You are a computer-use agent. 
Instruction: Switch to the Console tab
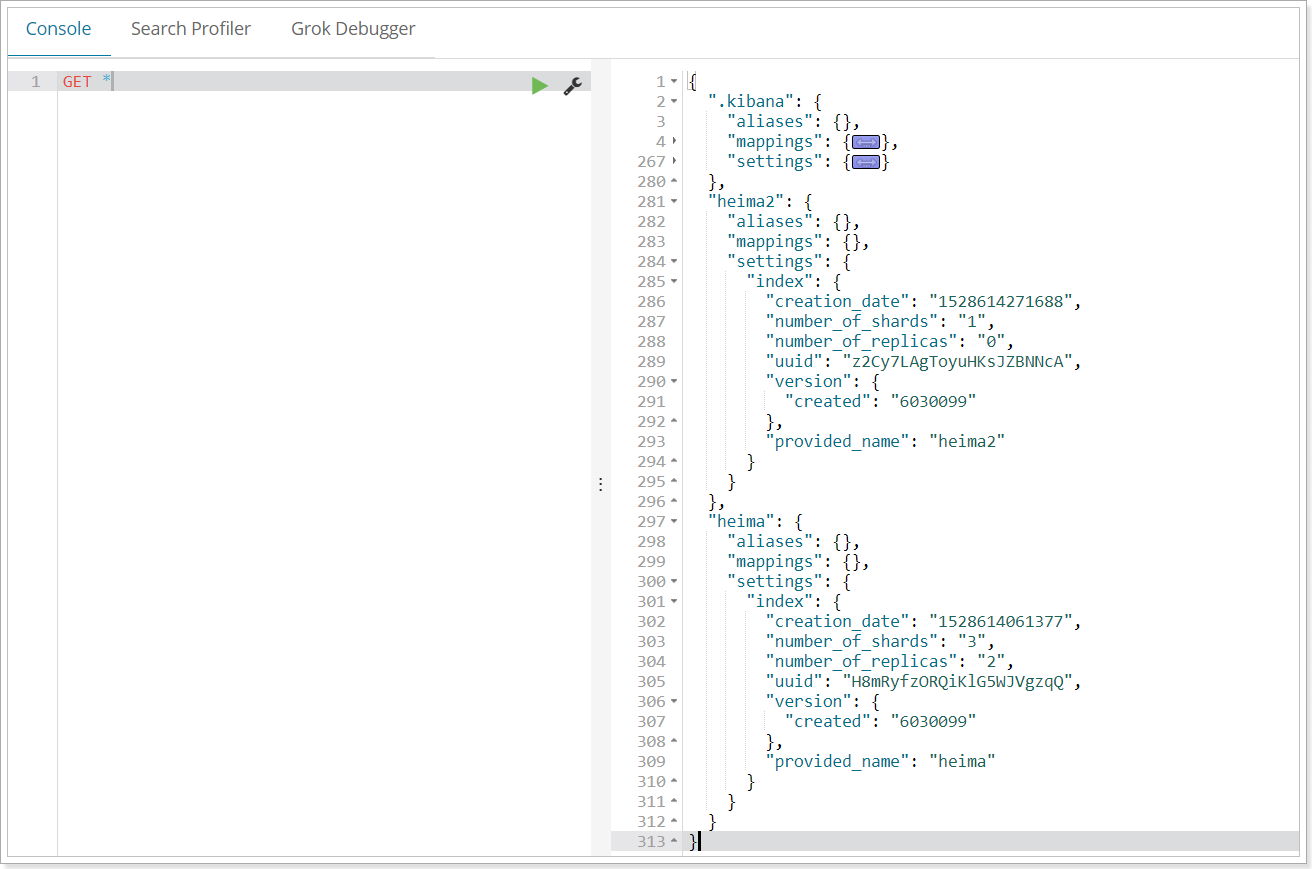coord(59,29)
